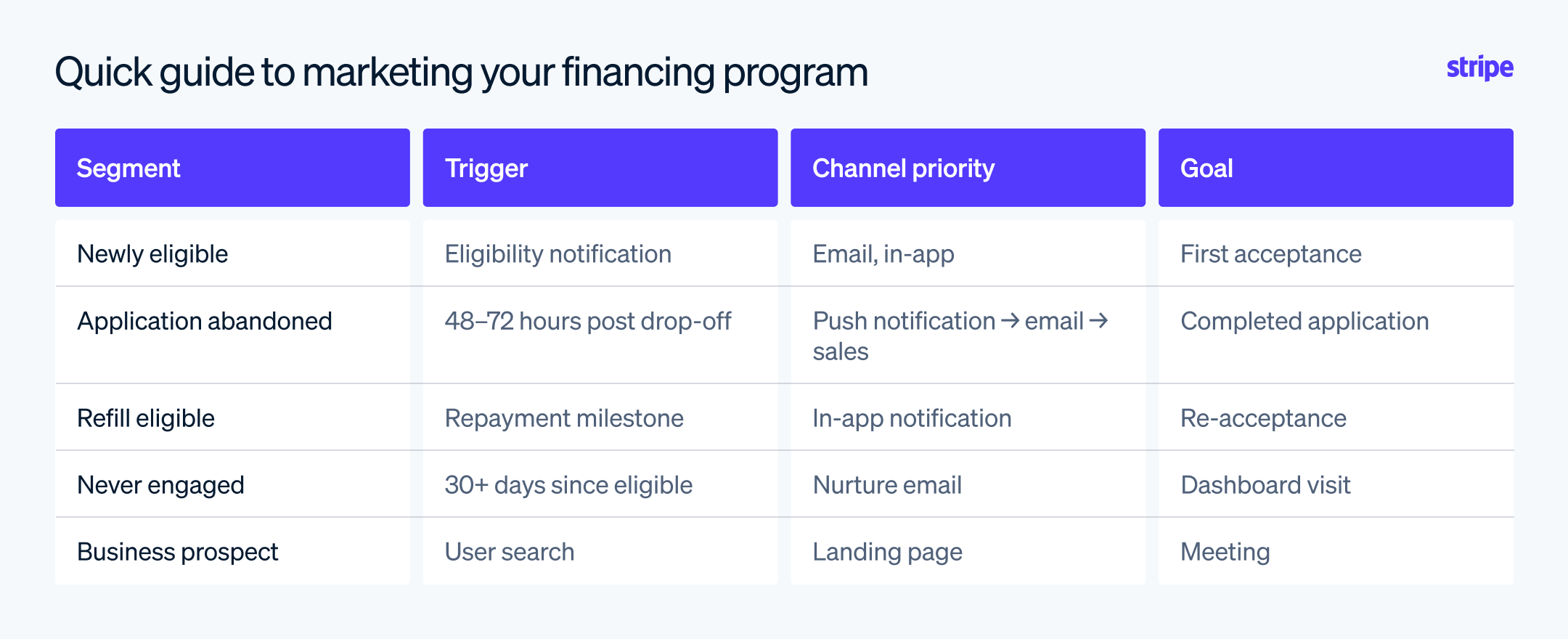Select the Business prospect row label

click(178, 552)
